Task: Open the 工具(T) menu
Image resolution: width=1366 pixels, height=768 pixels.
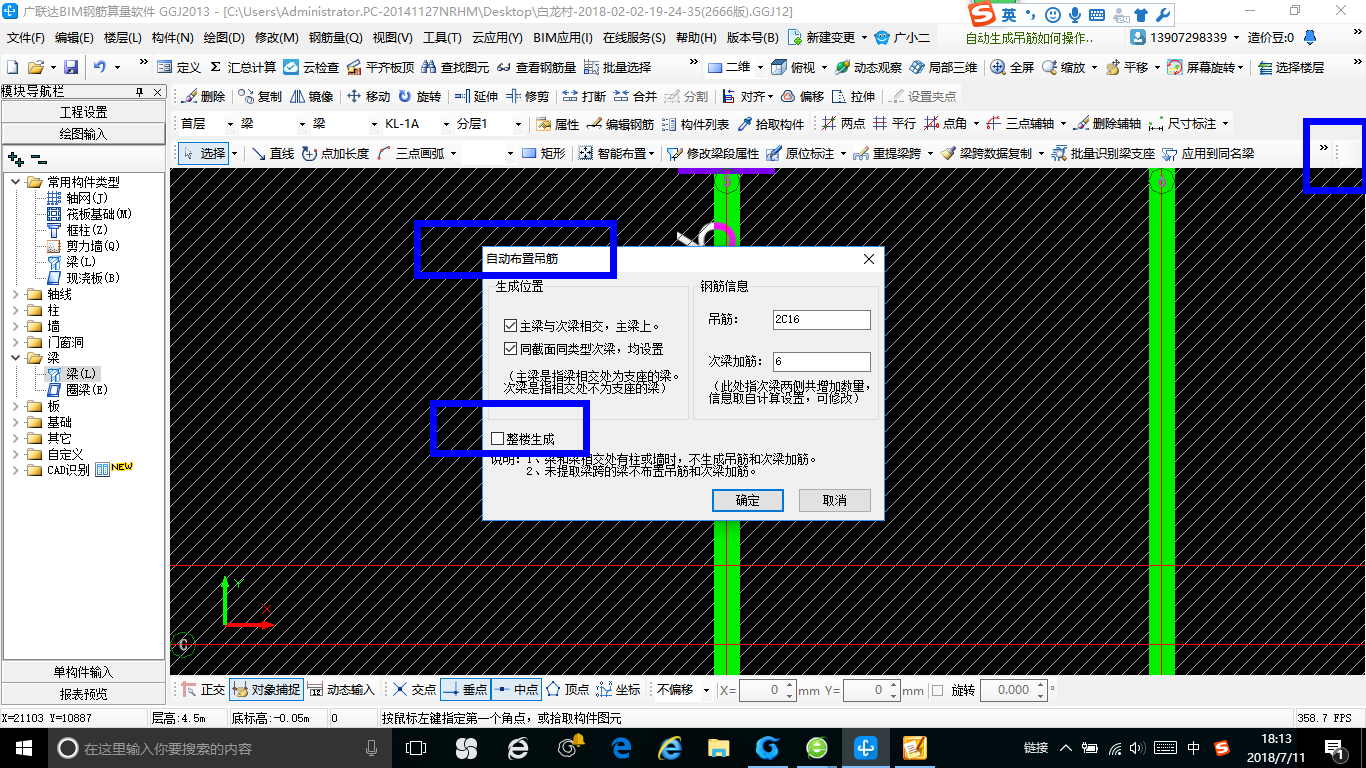Action: [x=442, y=37]
